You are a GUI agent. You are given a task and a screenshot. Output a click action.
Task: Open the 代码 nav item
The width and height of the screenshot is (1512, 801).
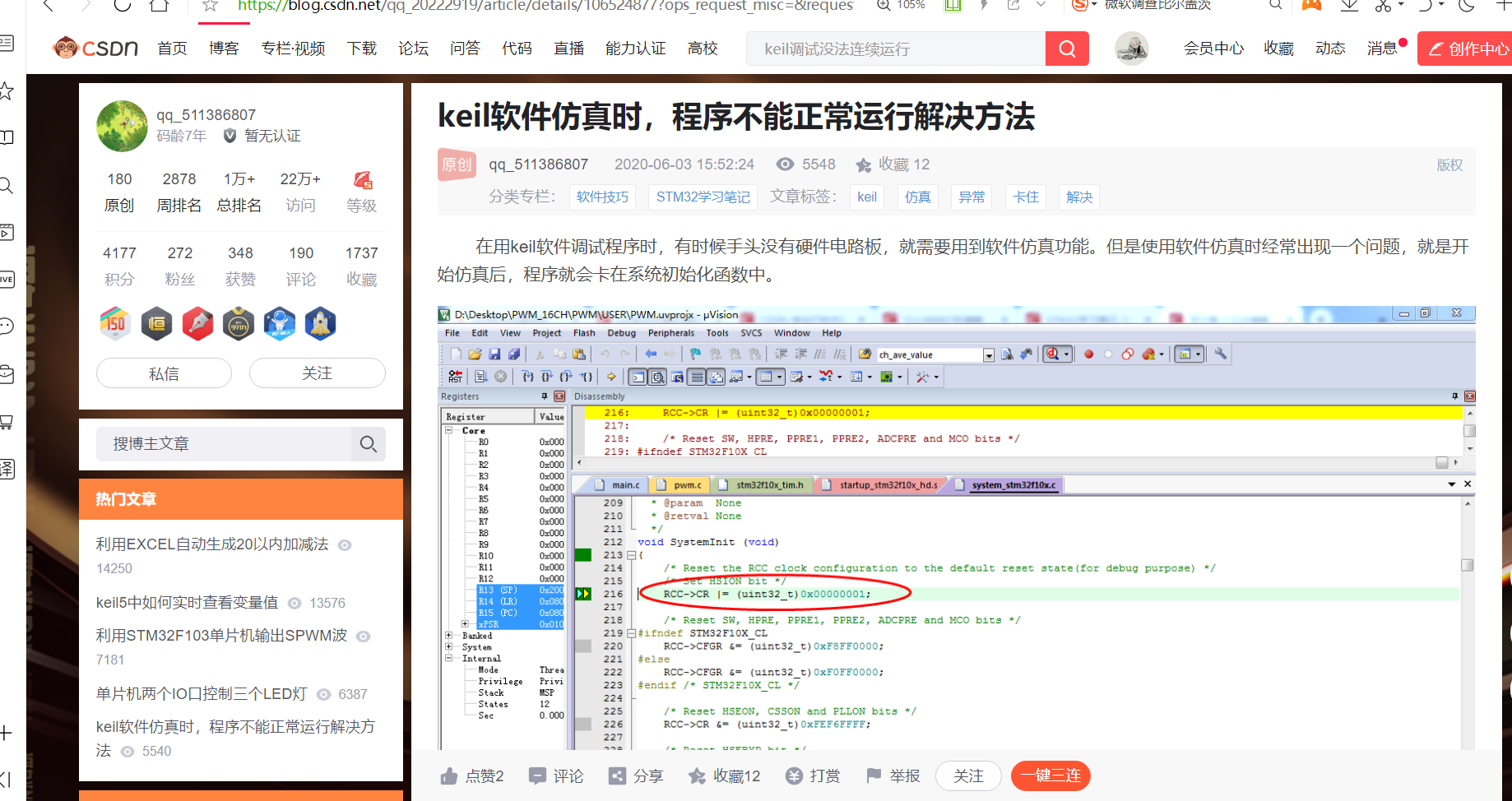517,49
